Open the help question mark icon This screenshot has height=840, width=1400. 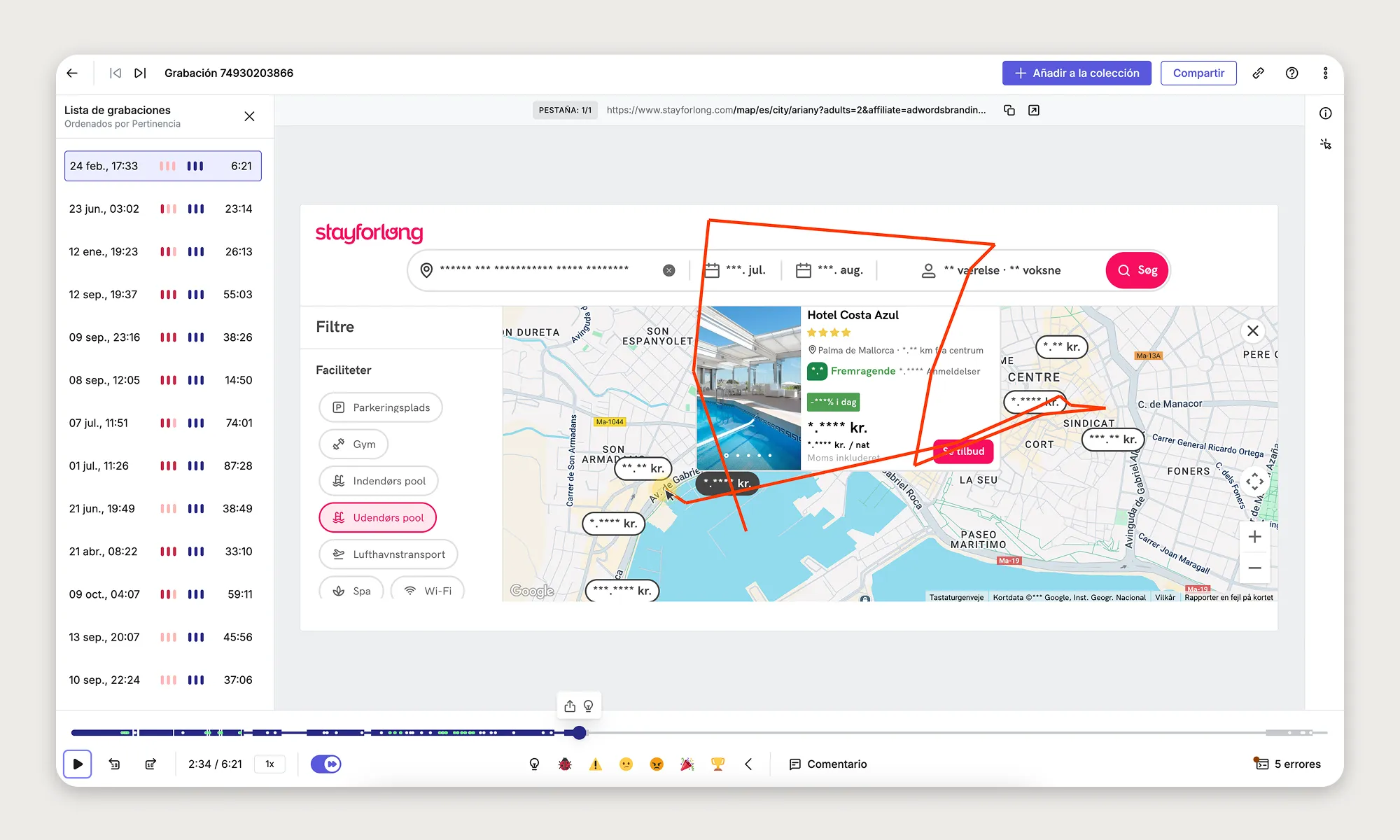pyautogui.click(x=1291, y=73)
